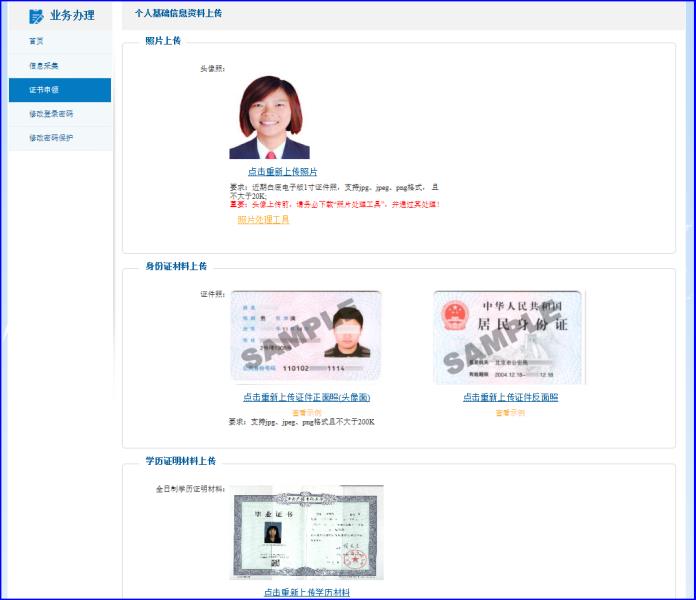696x600 pixels.
Task: Click the ID card front sample image
Action: pyautogui.click(x=306, y=337)
